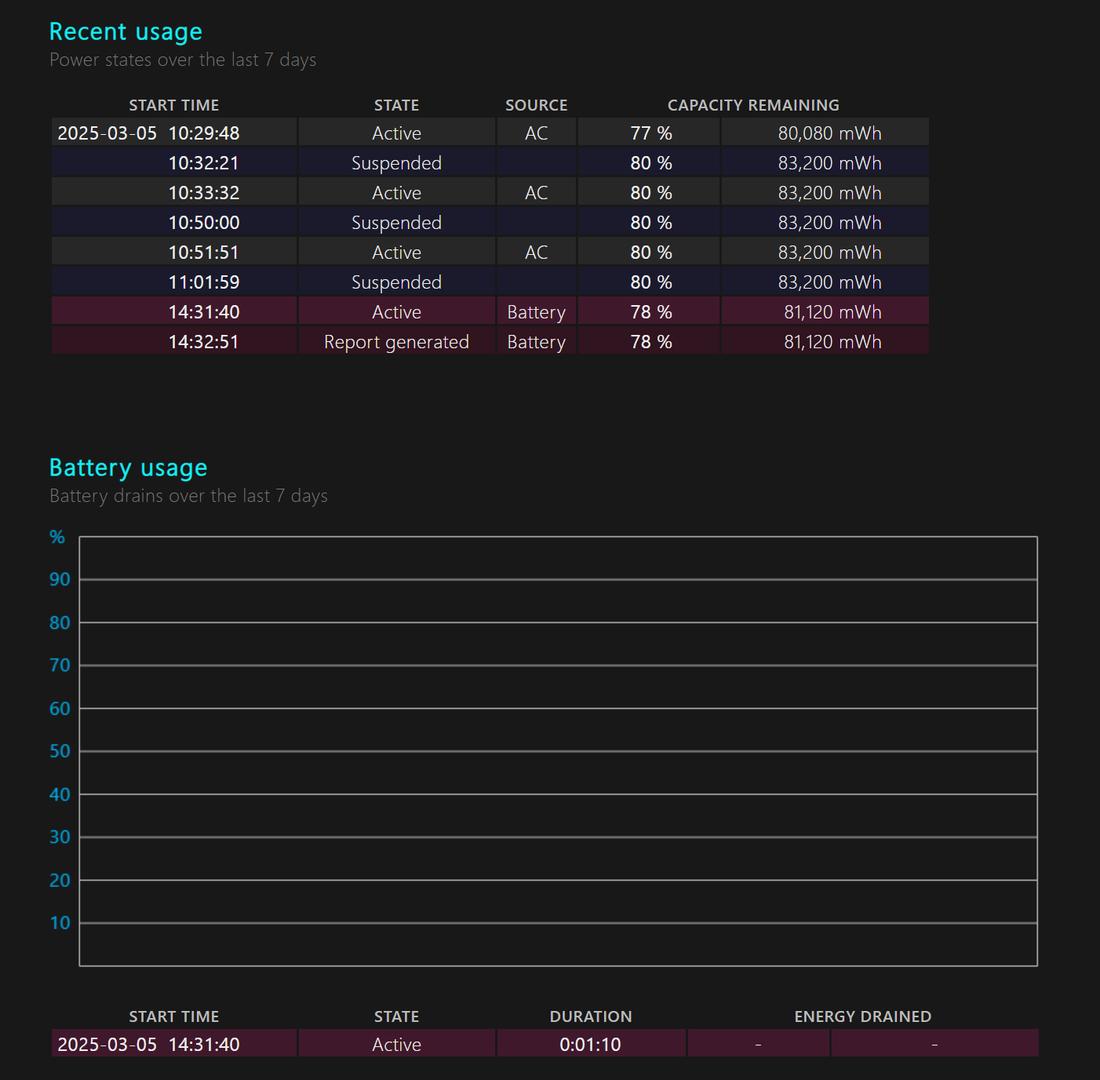1100x1080 pixels.
Task: Click the 14:32:51 start time
Action: pyautogui.click(x=203, y=342)
